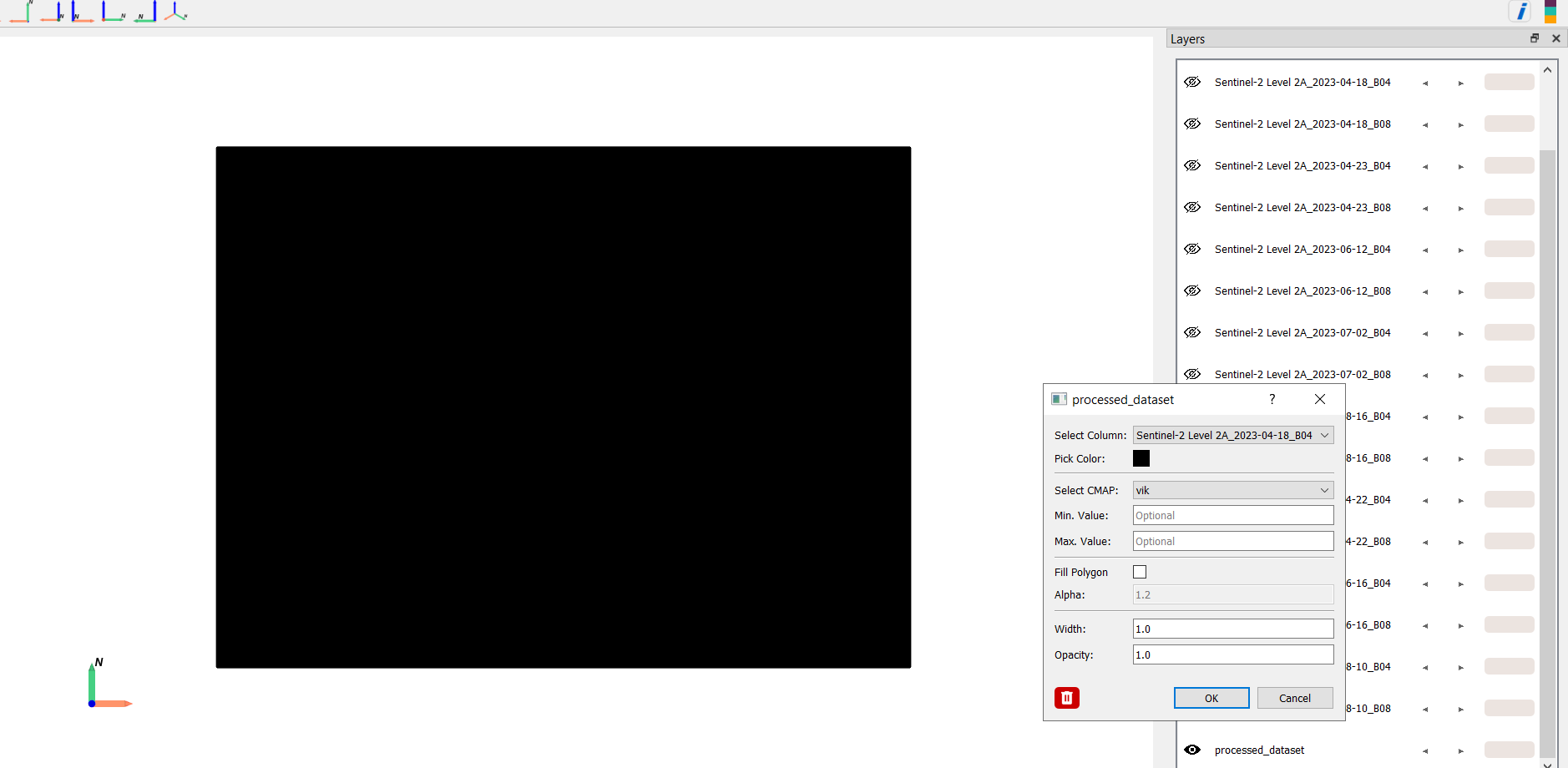Click the Min. Value input field
The image size is (1568, 768).
pos(1232,515)
